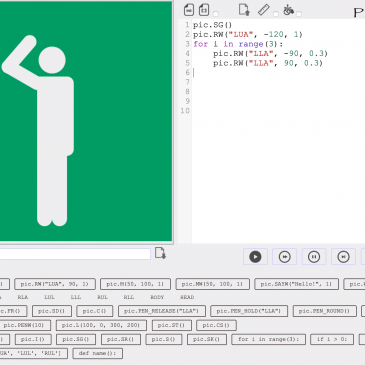365x365 pixels.
Task: Click the pic.SD() button
Action: [x=52, y=311]
